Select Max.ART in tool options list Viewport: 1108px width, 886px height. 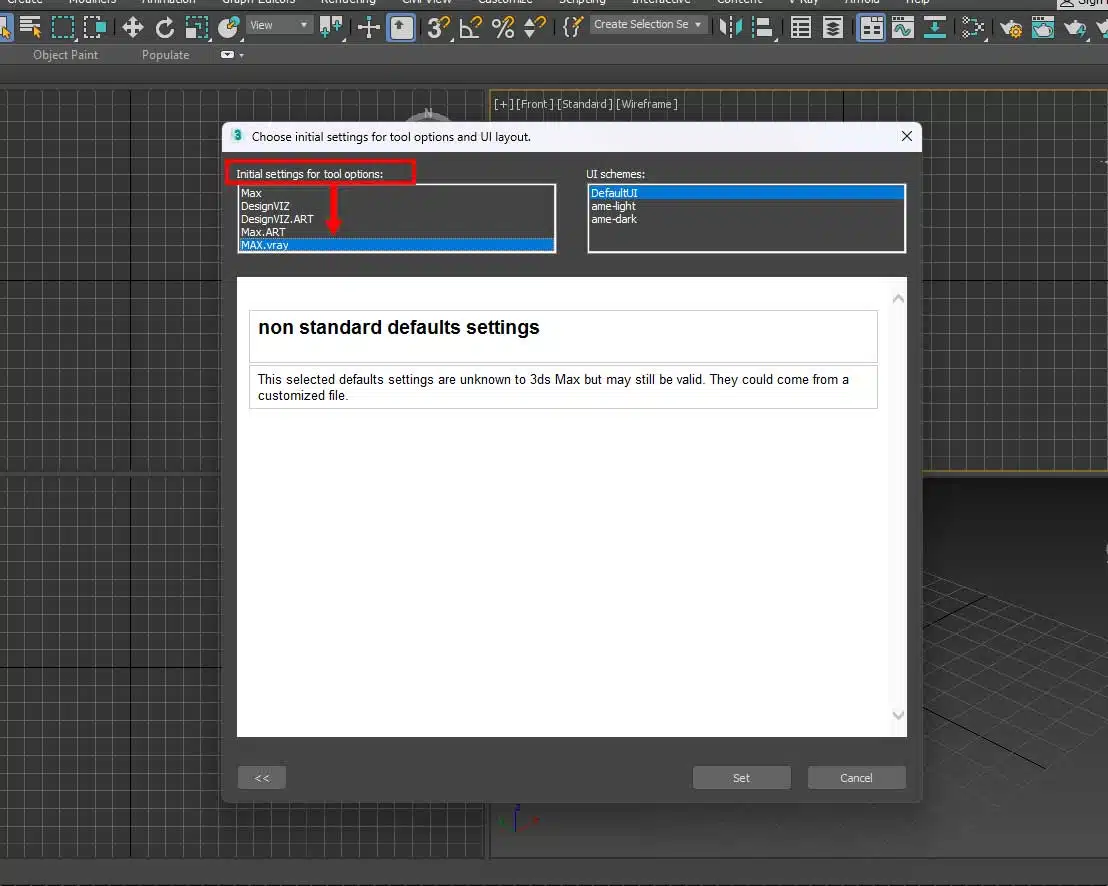(396, 232)
